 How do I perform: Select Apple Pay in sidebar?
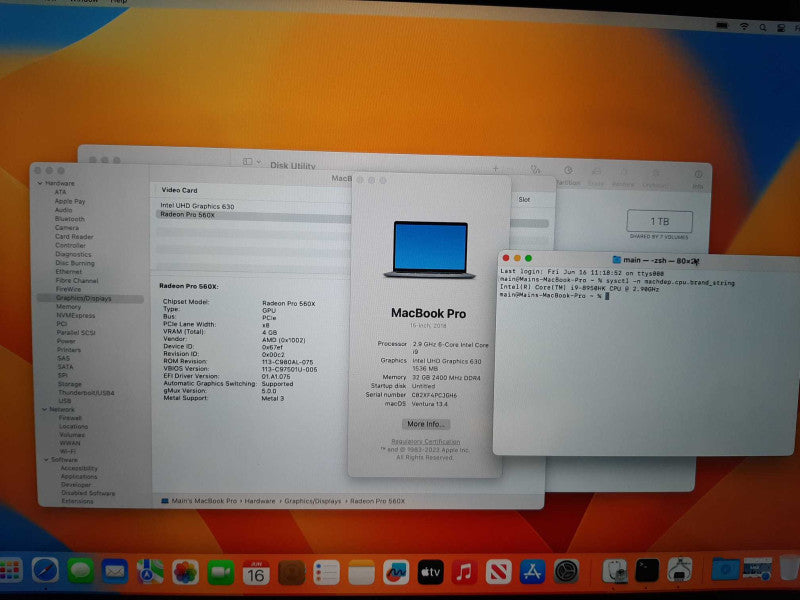click(x=70, y=201)
